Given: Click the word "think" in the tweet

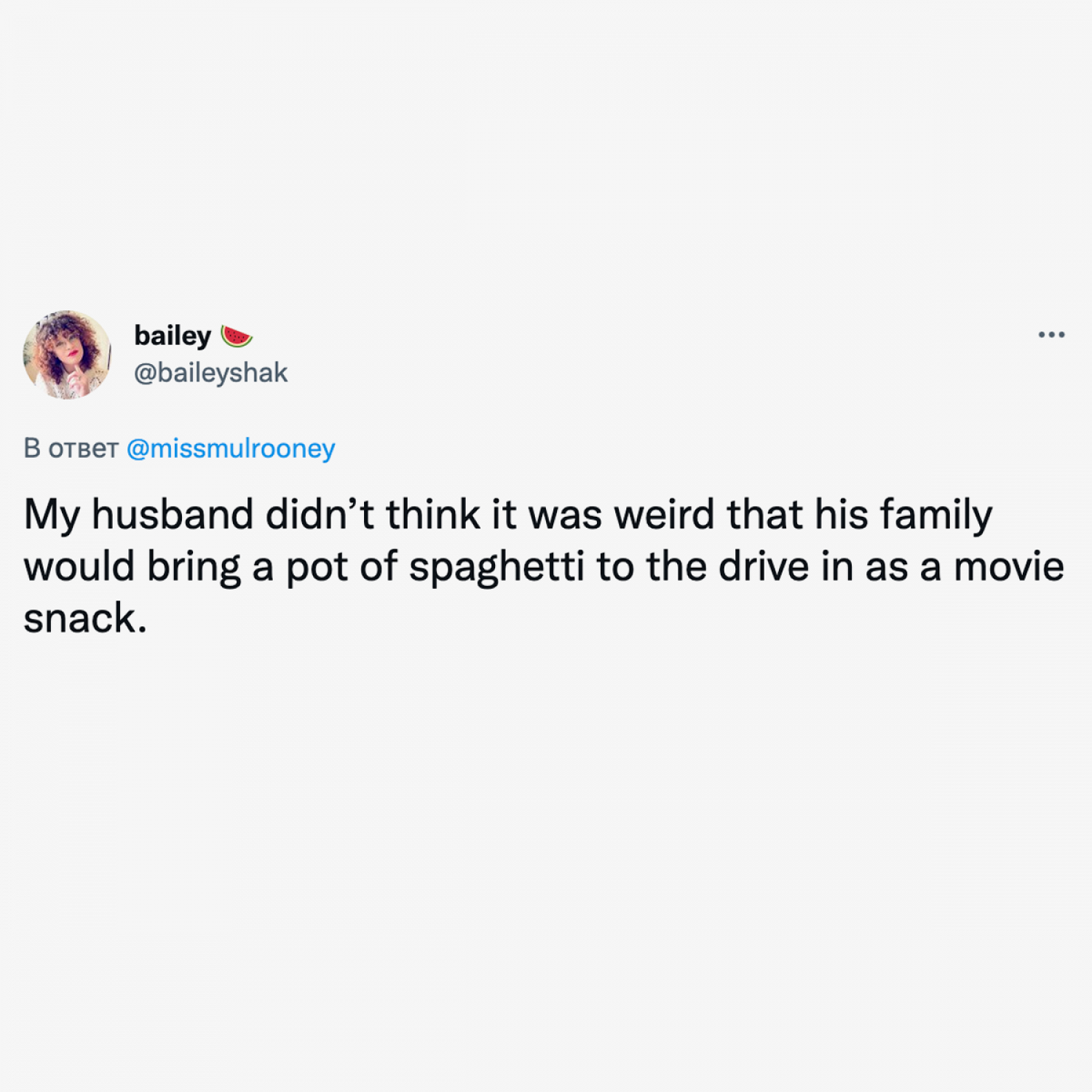Looking at the screenshot, I should click(432, 515).
